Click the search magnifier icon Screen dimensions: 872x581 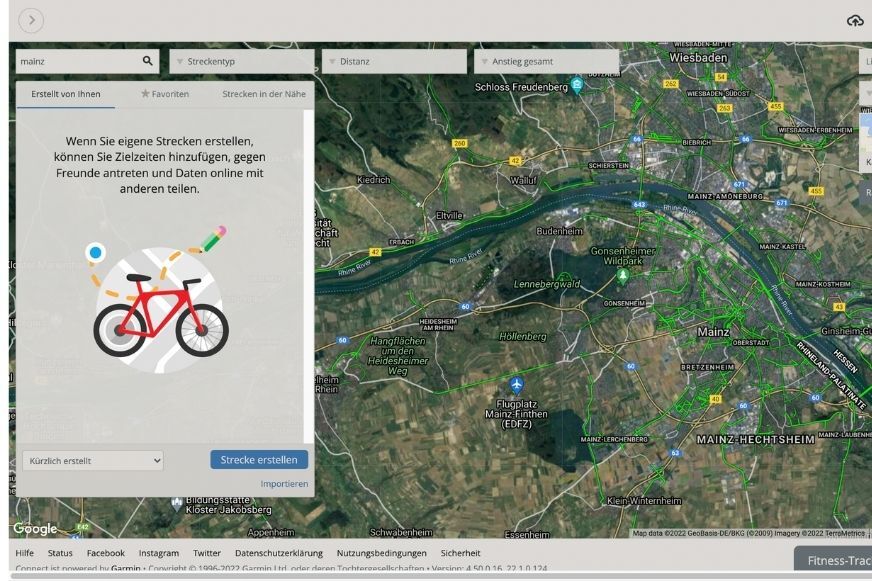(146, 61)
